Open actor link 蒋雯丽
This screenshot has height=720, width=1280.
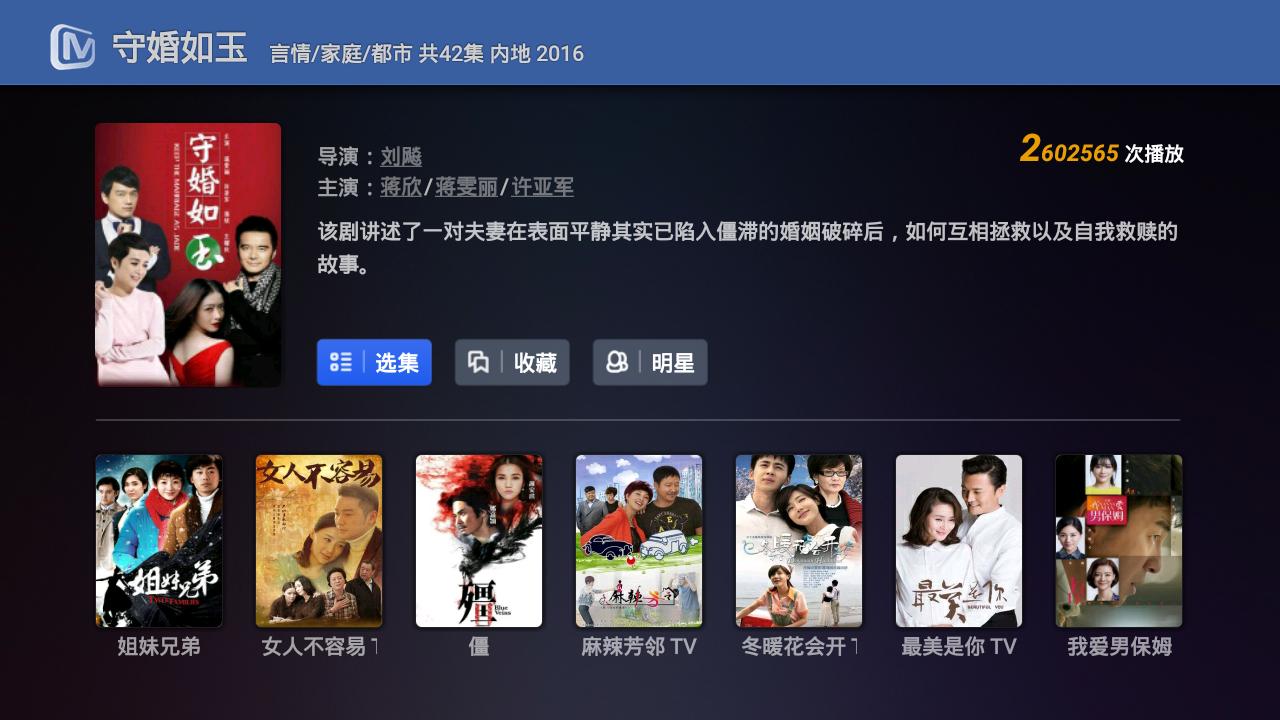466,188
